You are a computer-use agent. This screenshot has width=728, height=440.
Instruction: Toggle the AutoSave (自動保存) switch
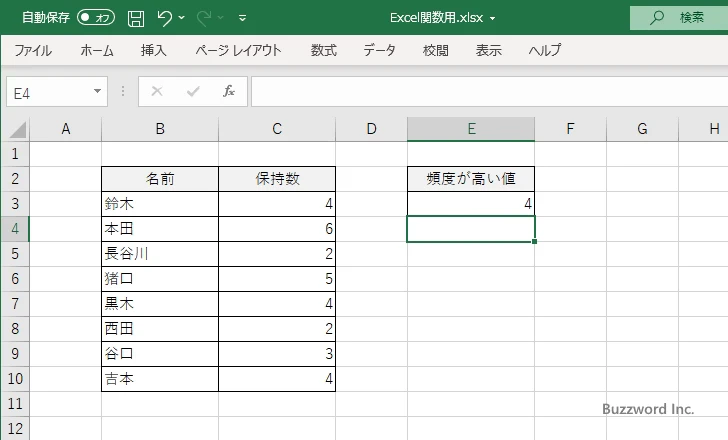(x=96, y=18)
